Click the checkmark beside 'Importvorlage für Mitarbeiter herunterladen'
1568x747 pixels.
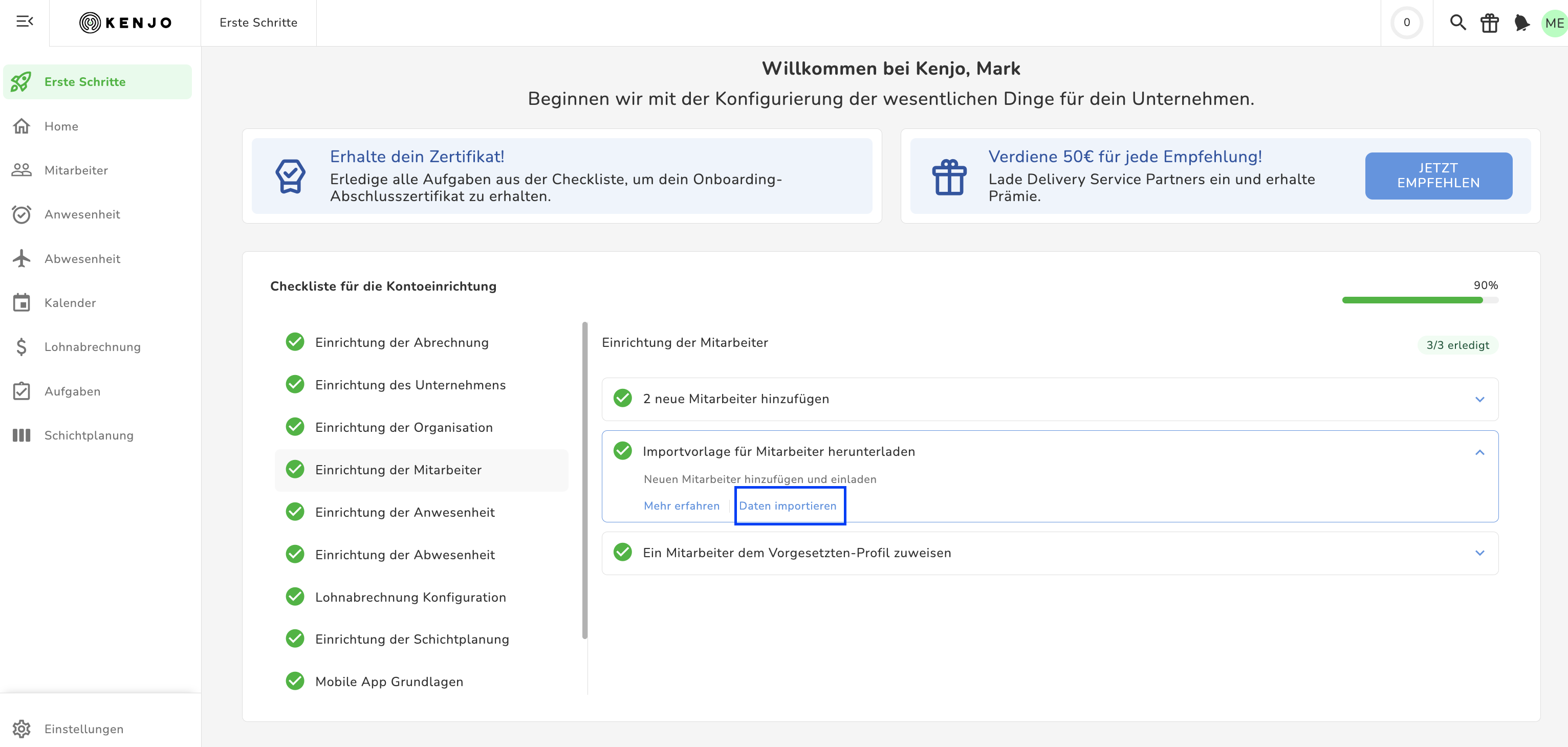[622, 451]
